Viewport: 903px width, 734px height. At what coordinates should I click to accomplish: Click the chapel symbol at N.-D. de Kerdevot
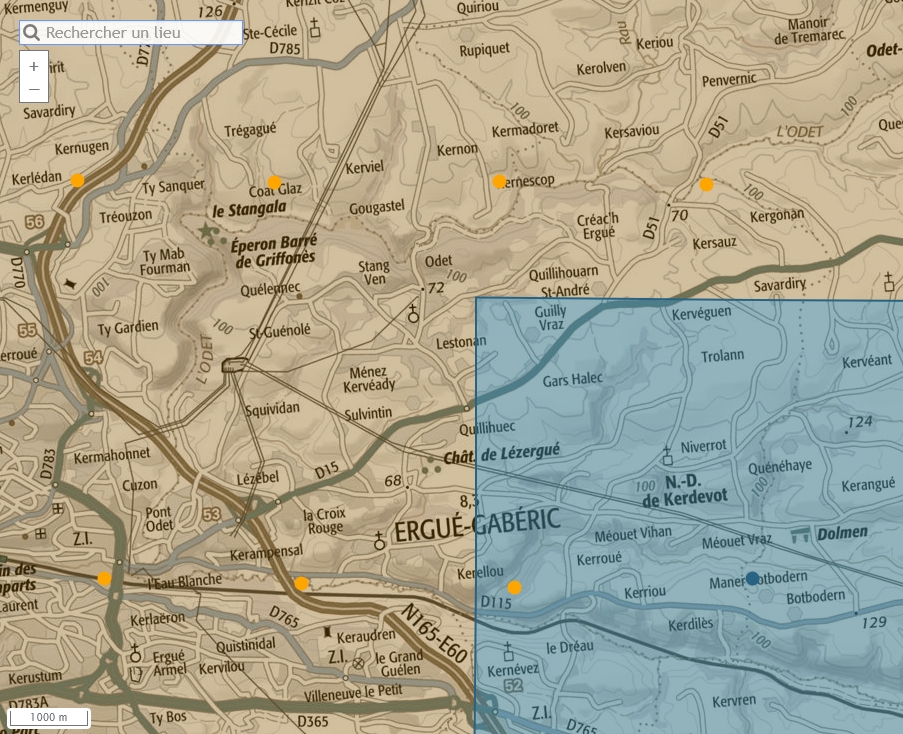tap(667, 454)
